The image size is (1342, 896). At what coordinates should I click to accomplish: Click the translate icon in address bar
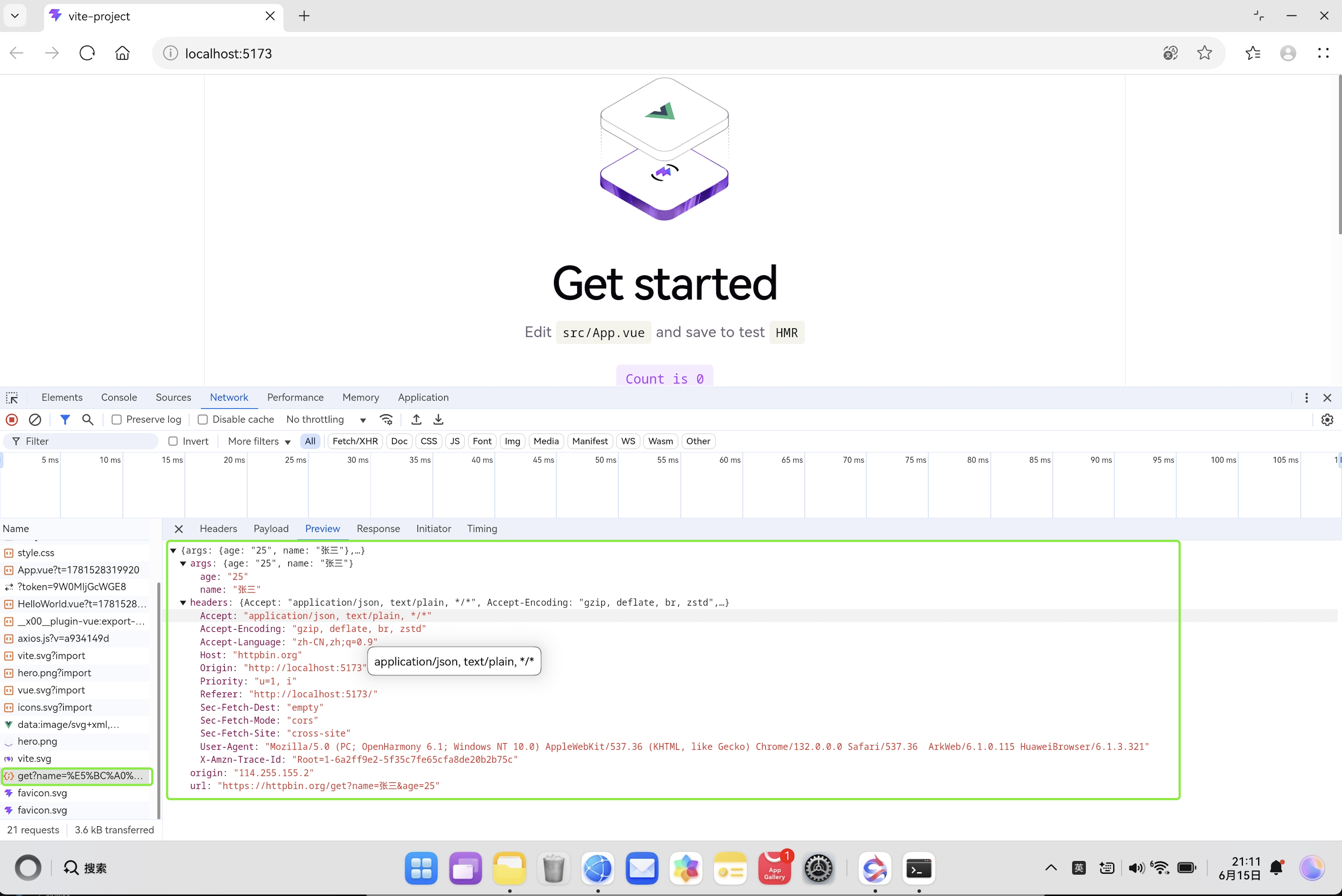1171,53
